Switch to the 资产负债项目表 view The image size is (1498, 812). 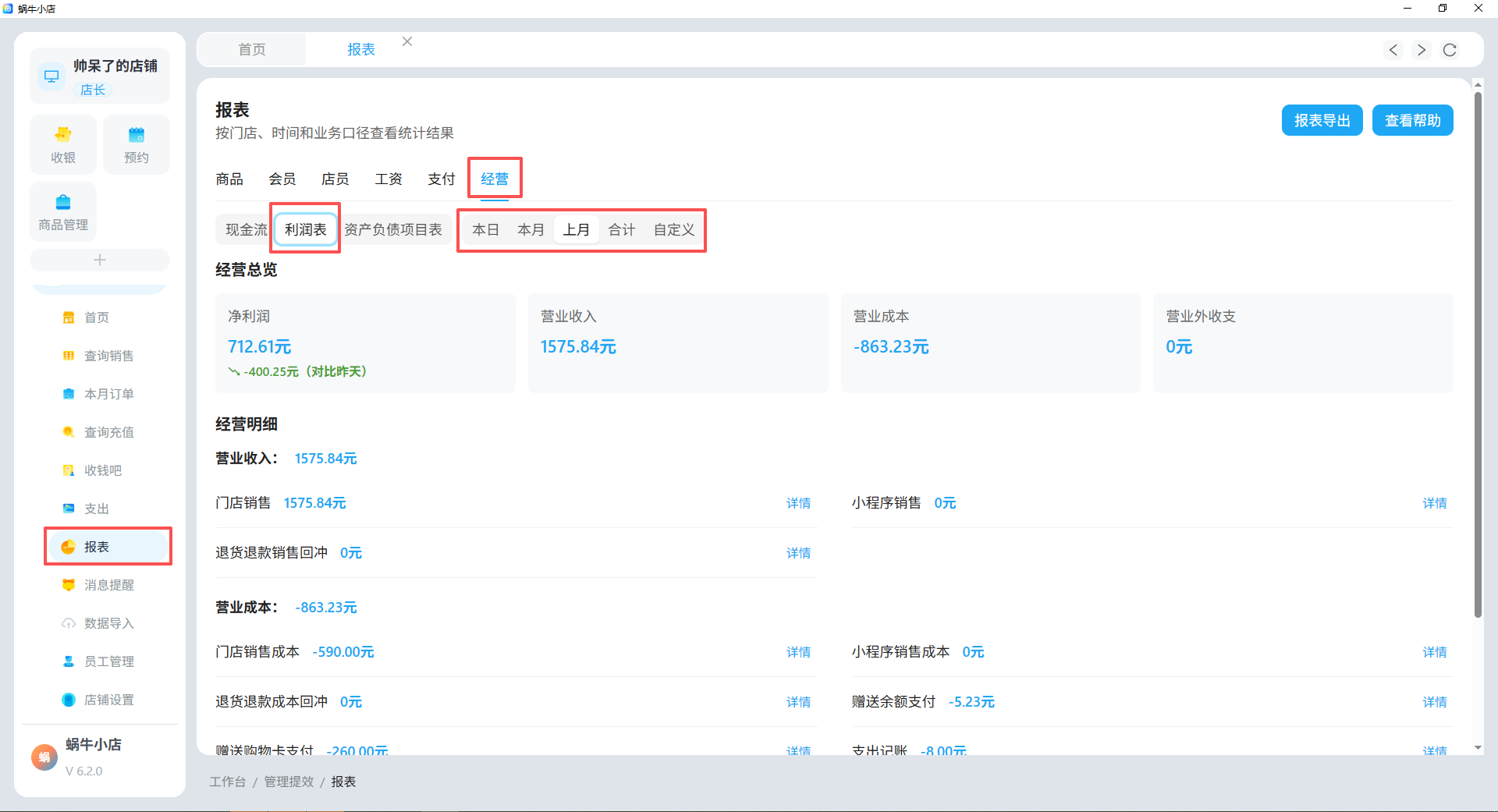(393, 229)
